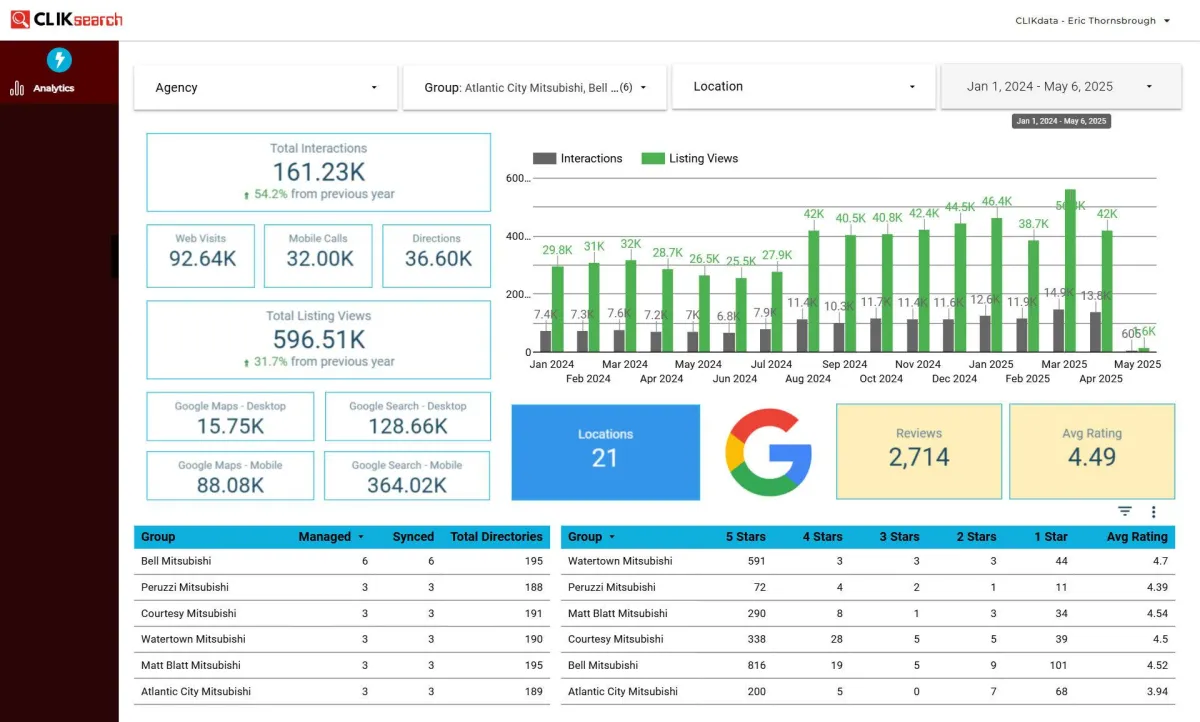
Task: Click the Total Interactions scorecard
Action: (x=318, y=172)
